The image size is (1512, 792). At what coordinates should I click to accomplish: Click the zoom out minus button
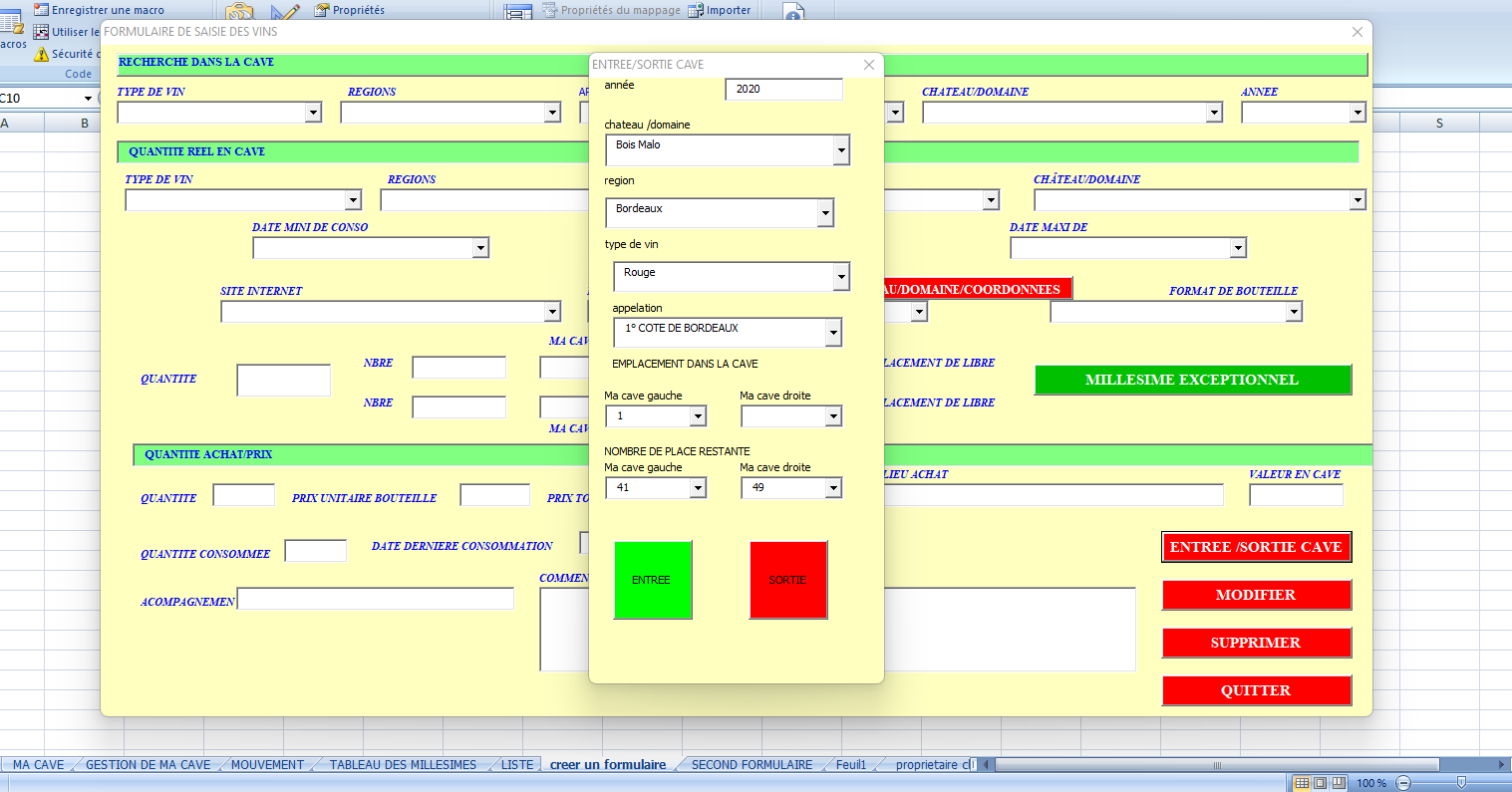[x=1403, y=783]
